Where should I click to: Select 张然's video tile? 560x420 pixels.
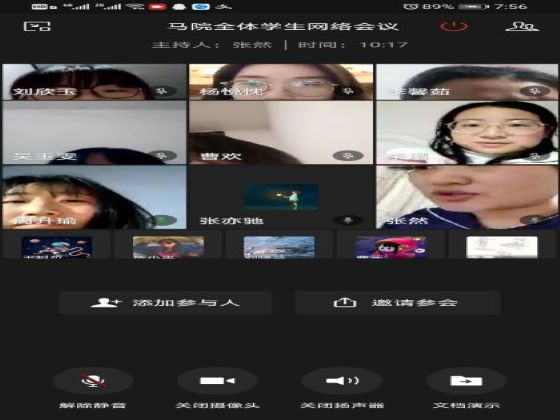tap(467, 197)
